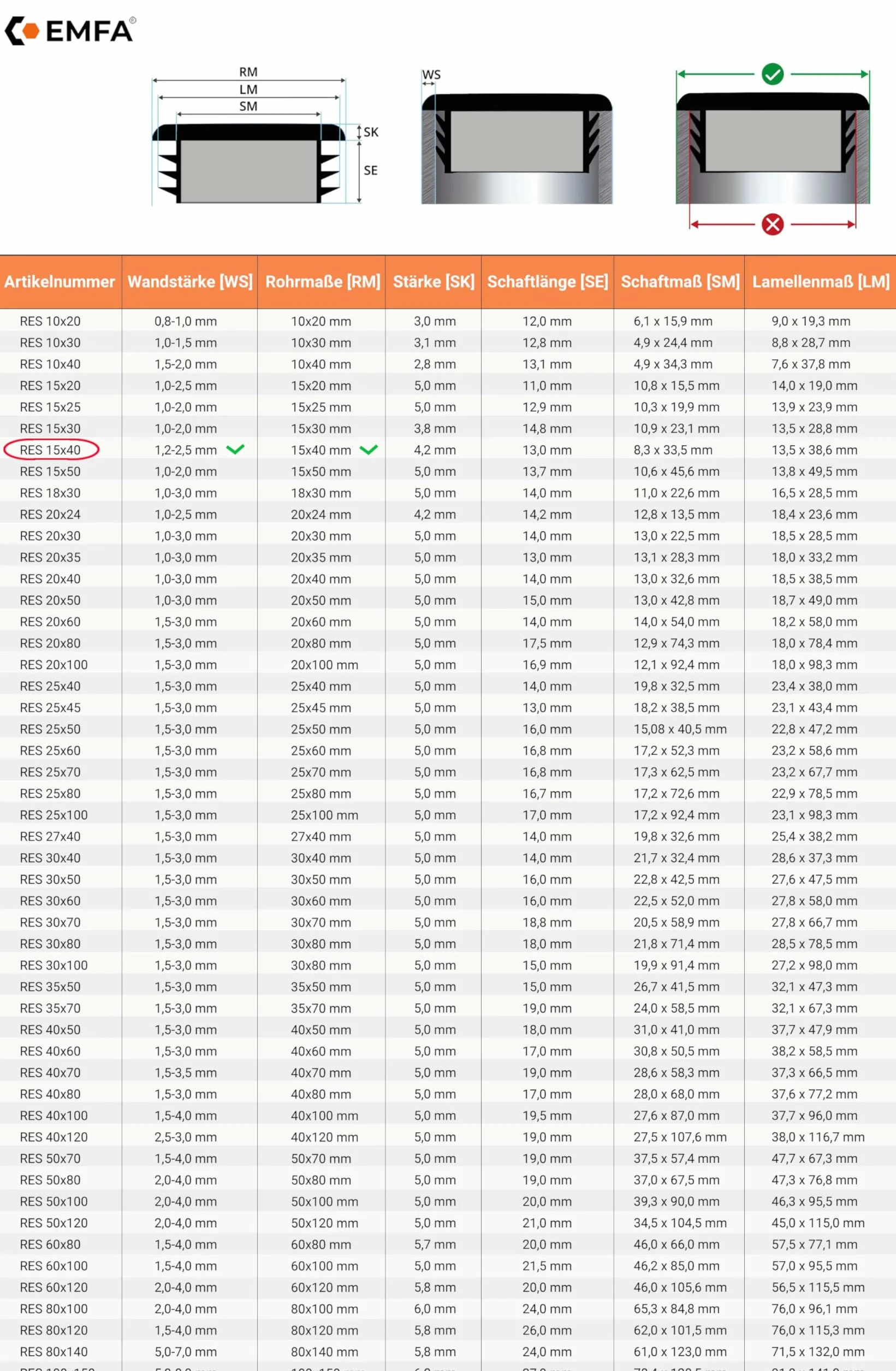
Task: Click lamella size 38,0 x 116,7 mm
Action: [x=818, y=1137]
